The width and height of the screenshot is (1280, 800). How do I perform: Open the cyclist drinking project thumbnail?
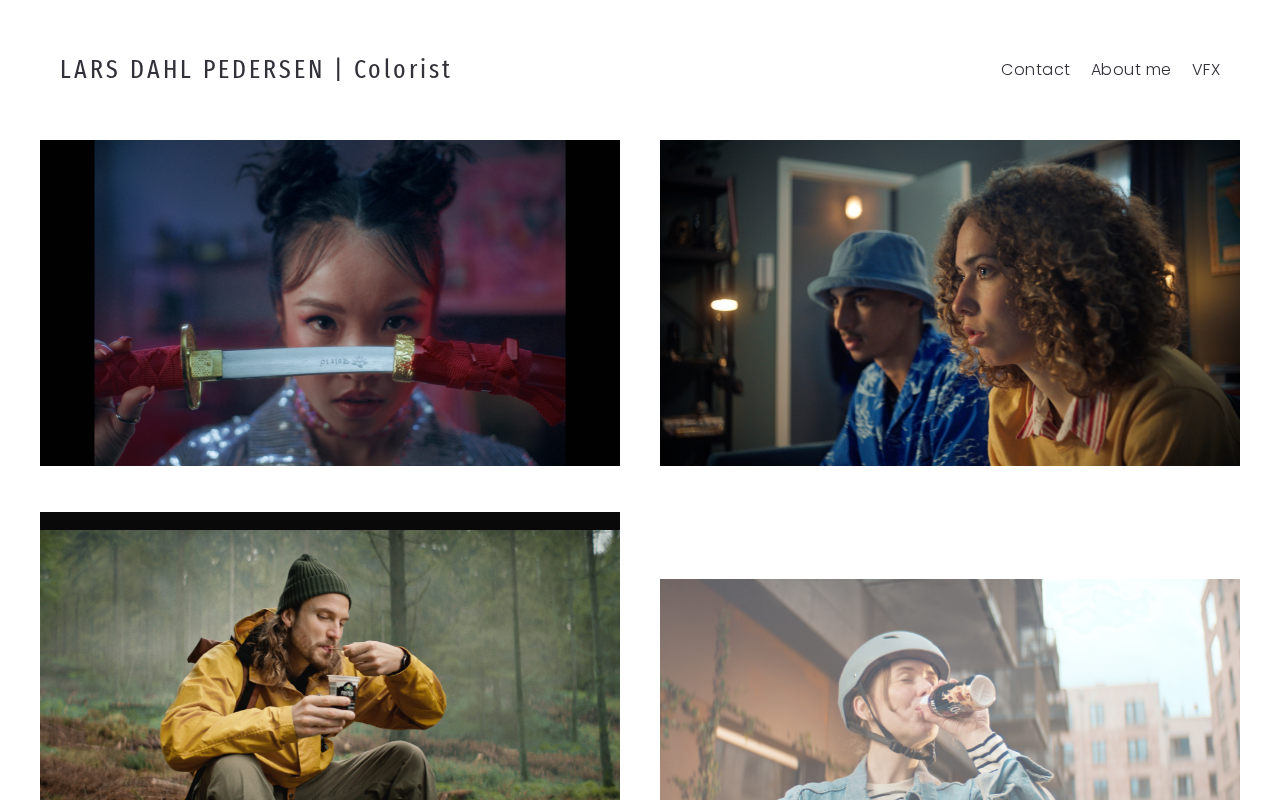click(x=950, y=689)
